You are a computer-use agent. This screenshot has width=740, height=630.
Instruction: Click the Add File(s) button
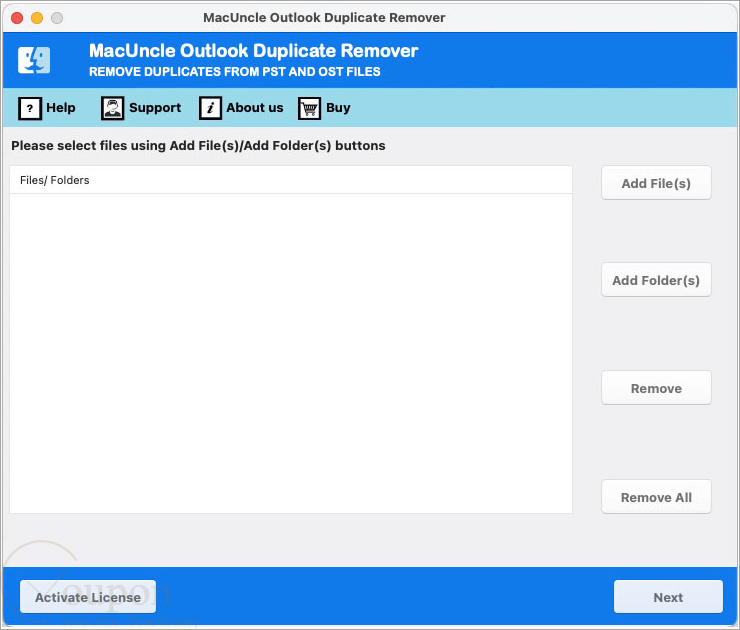tap(656, 183)
